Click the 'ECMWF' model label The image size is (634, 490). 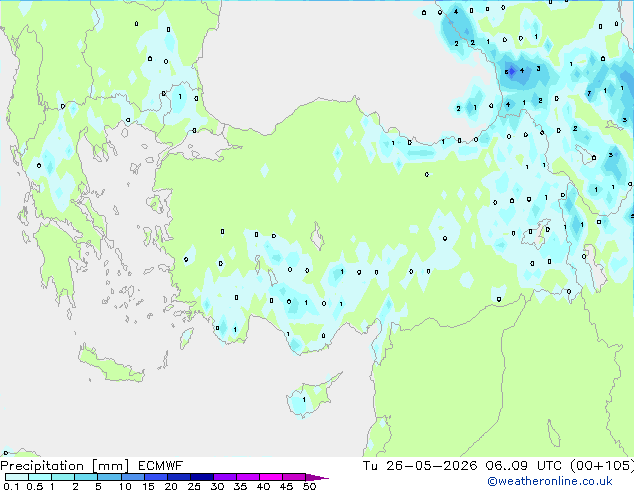click(x=161, y=466)
